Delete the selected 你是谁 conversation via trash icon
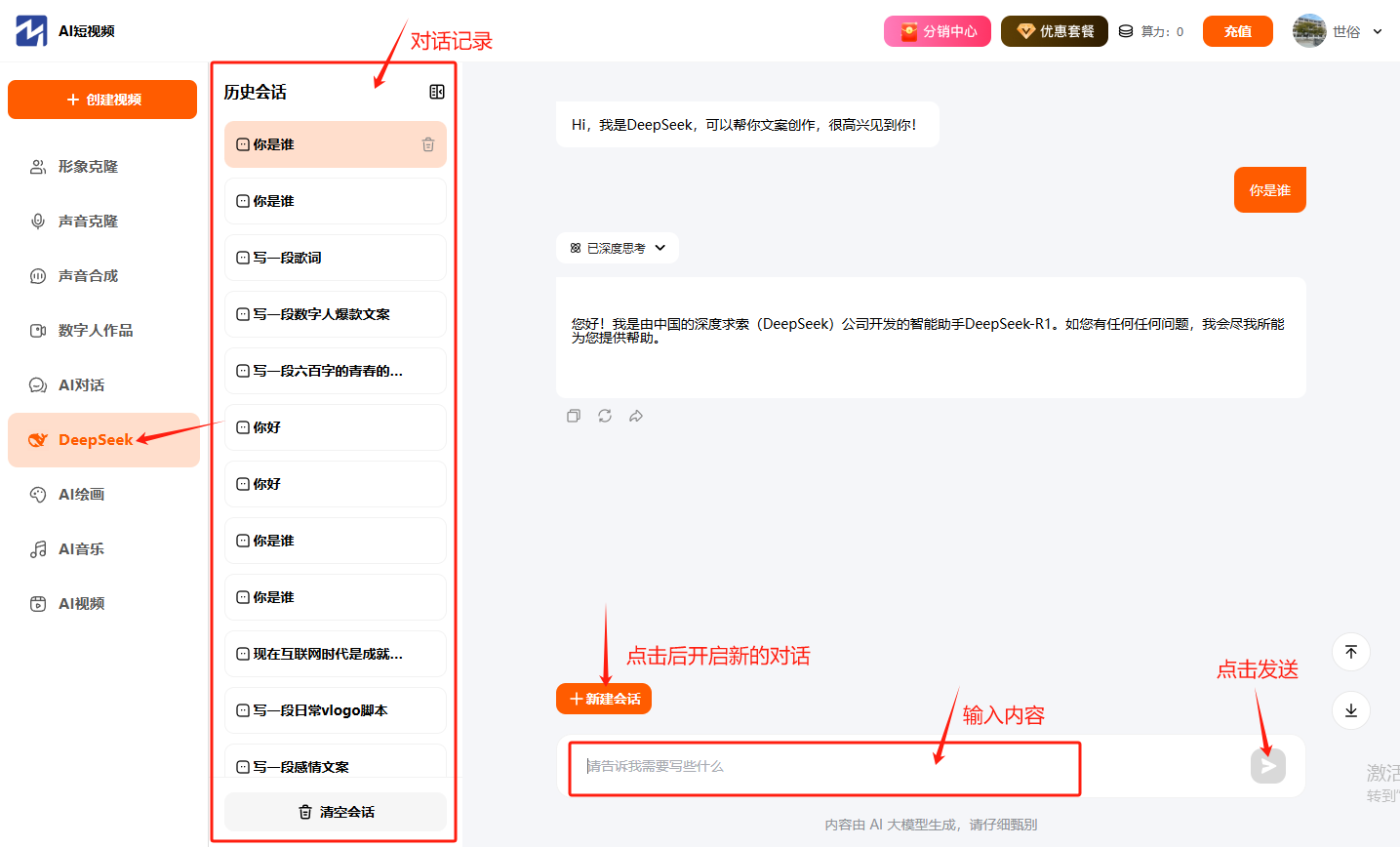 [427, 144]
